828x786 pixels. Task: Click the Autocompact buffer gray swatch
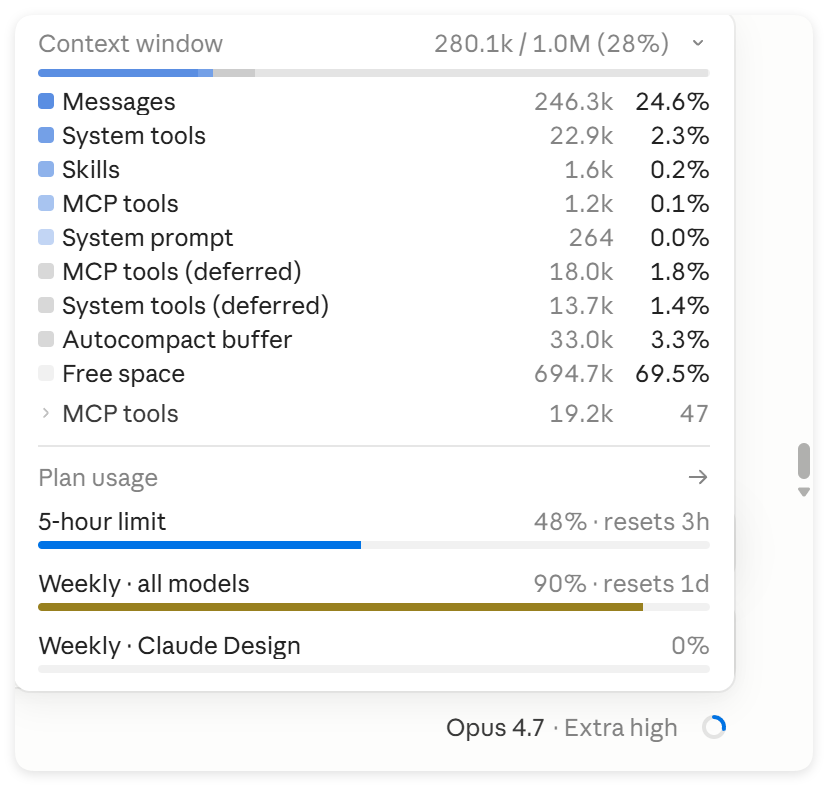tap(46, 339)
